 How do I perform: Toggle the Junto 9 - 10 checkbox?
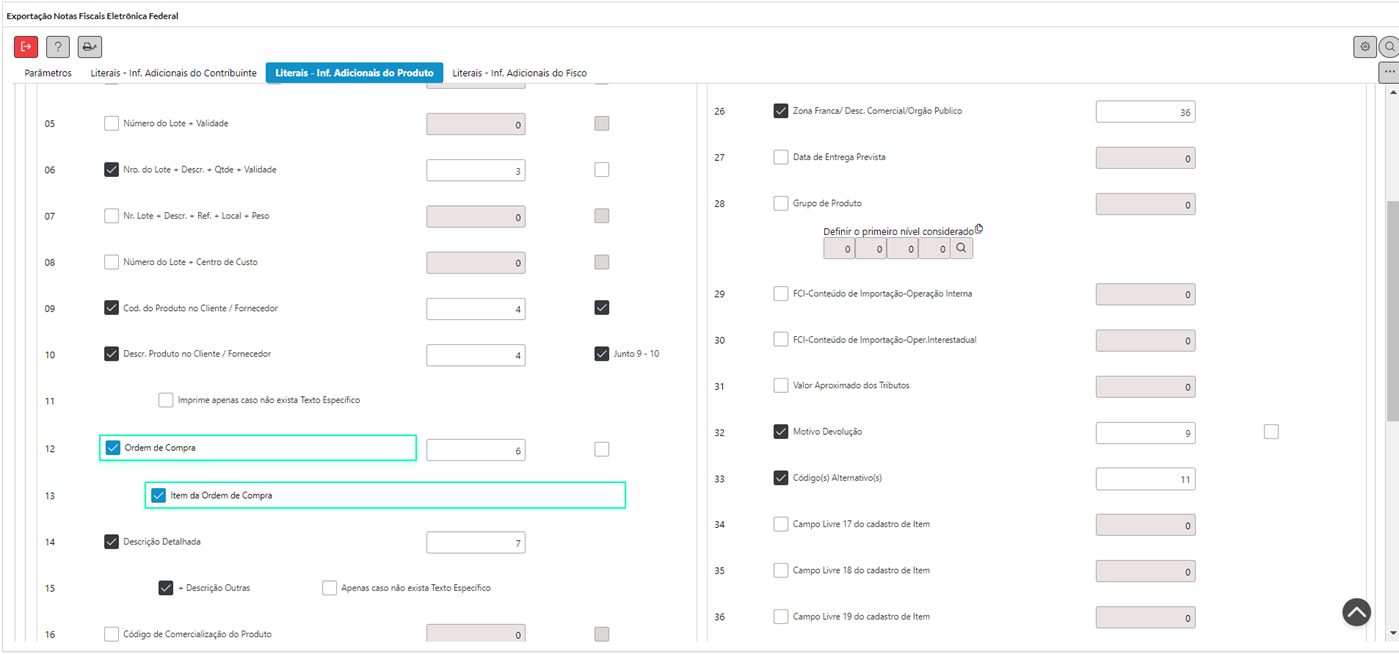(601, 354)
